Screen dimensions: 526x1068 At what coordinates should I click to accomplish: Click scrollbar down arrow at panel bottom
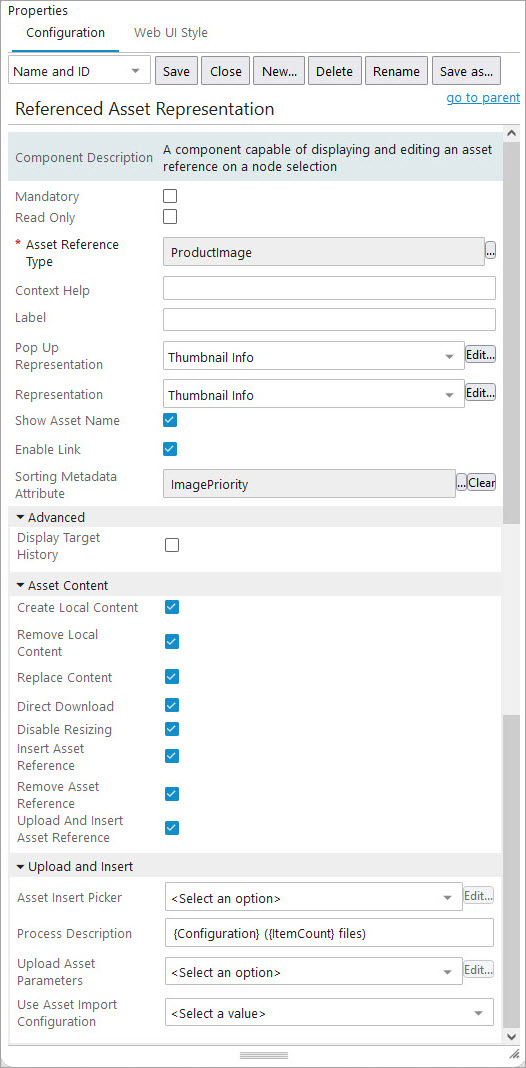pyautogui.click(x=512, y=1035)
